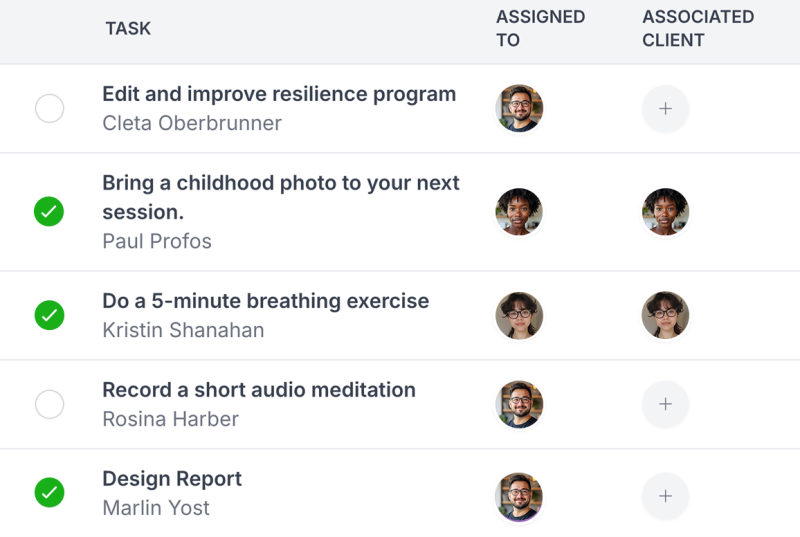Uncheck the 5-minute breathing exercise task

49,316
